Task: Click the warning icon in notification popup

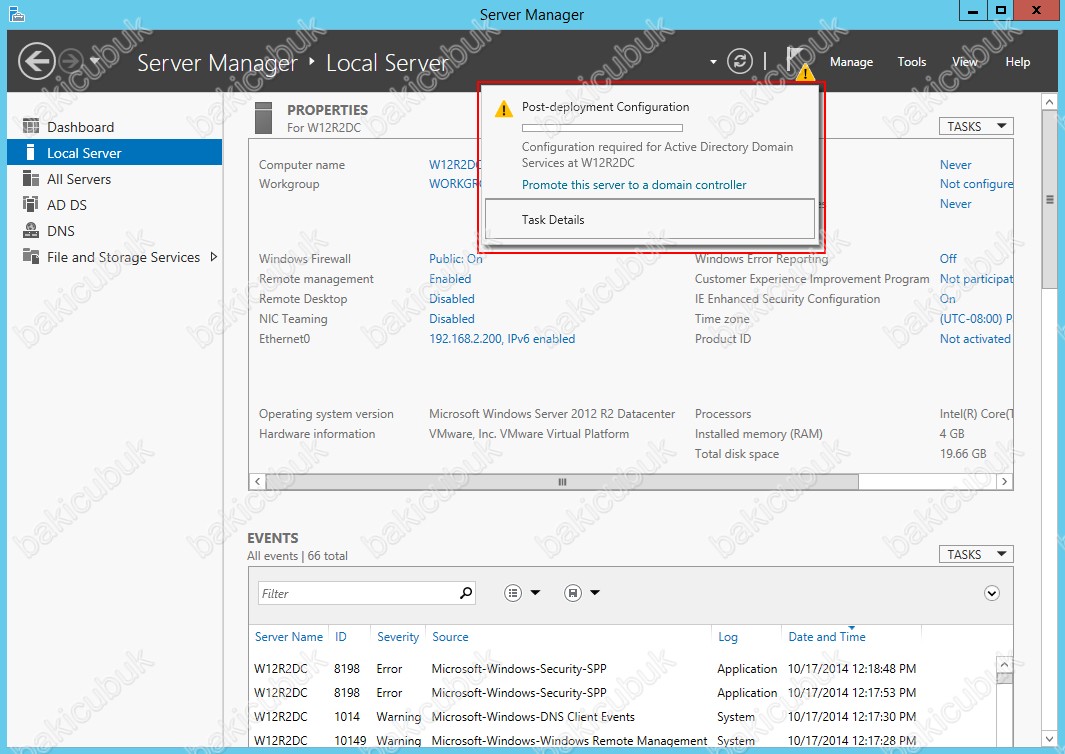Action: 503,109
